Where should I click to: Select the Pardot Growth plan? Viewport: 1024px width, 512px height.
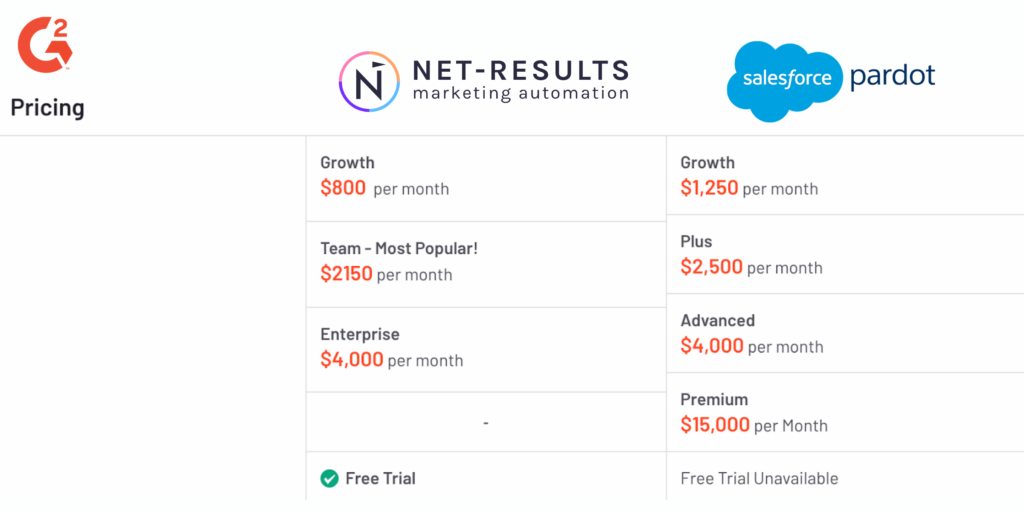coord(845,176)
